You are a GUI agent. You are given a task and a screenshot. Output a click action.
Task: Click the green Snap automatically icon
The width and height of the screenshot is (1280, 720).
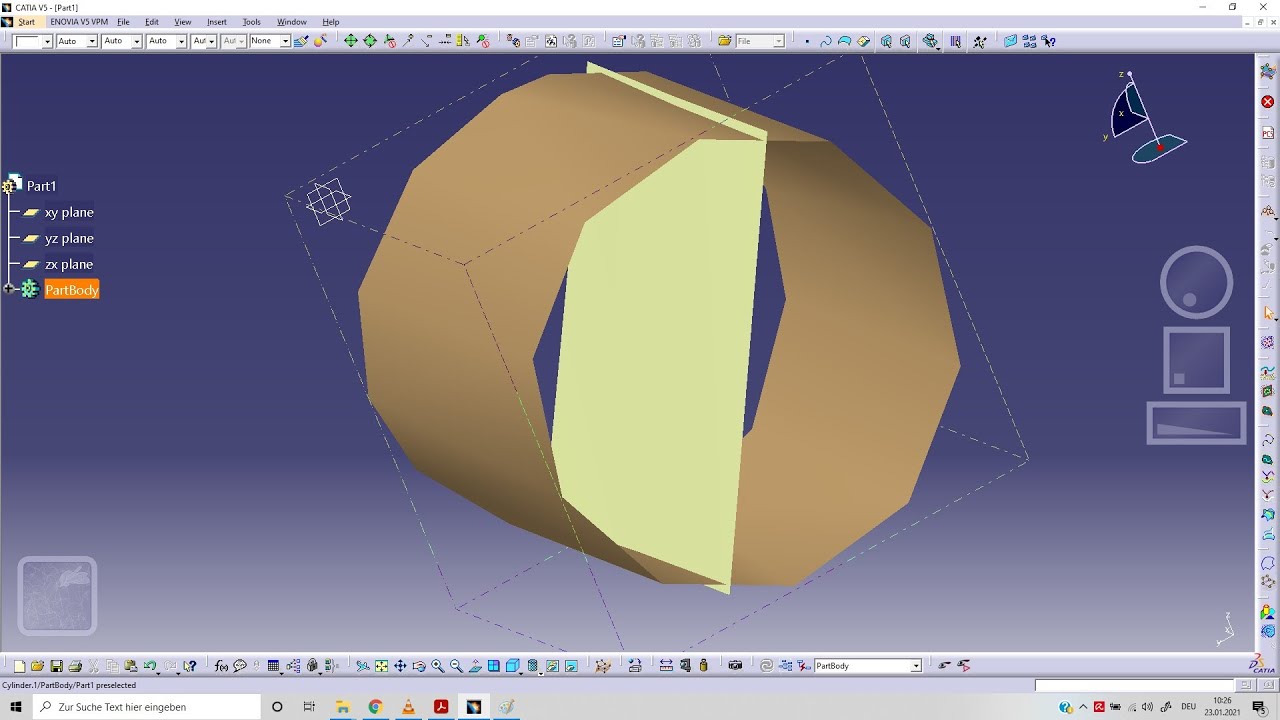[351, 41]
